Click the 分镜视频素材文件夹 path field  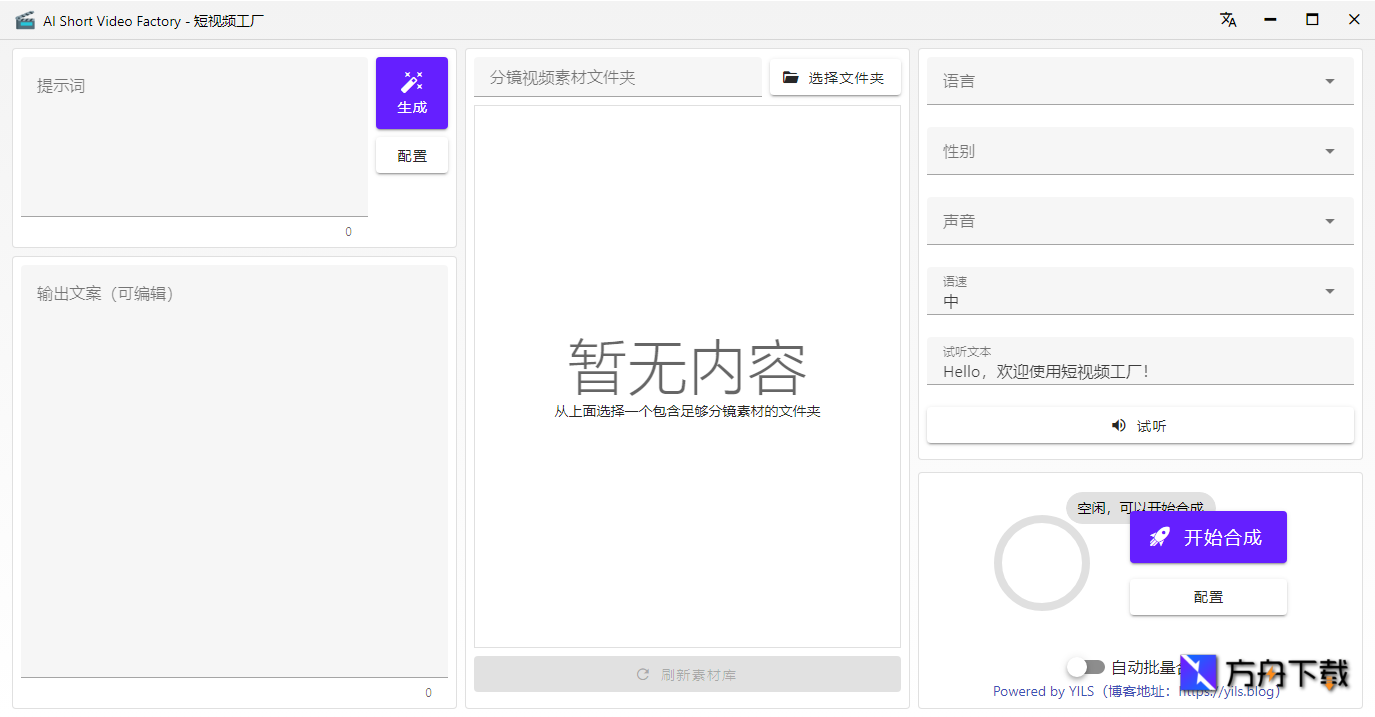615,76
